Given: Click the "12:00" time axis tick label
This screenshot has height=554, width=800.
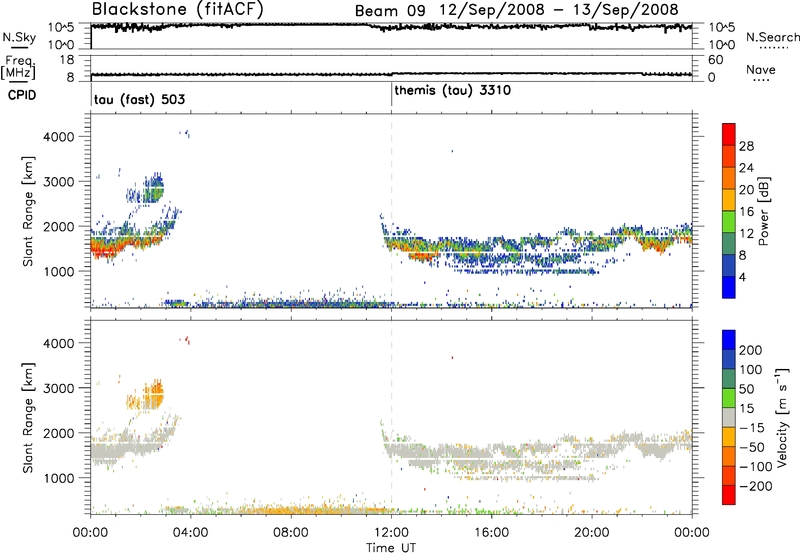Looking at the screenshot, I should coord(391,532).
